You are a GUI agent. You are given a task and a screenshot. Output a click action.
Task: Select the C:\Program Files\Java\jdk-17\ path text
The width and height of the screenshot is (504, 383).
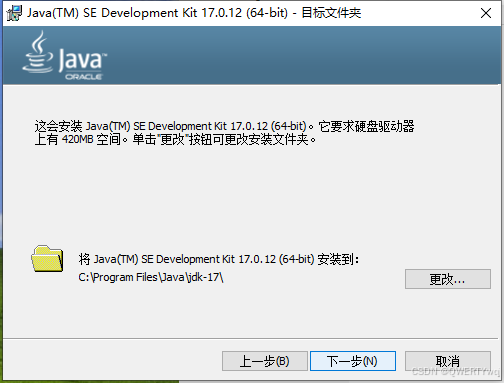(x=151, y=277)
